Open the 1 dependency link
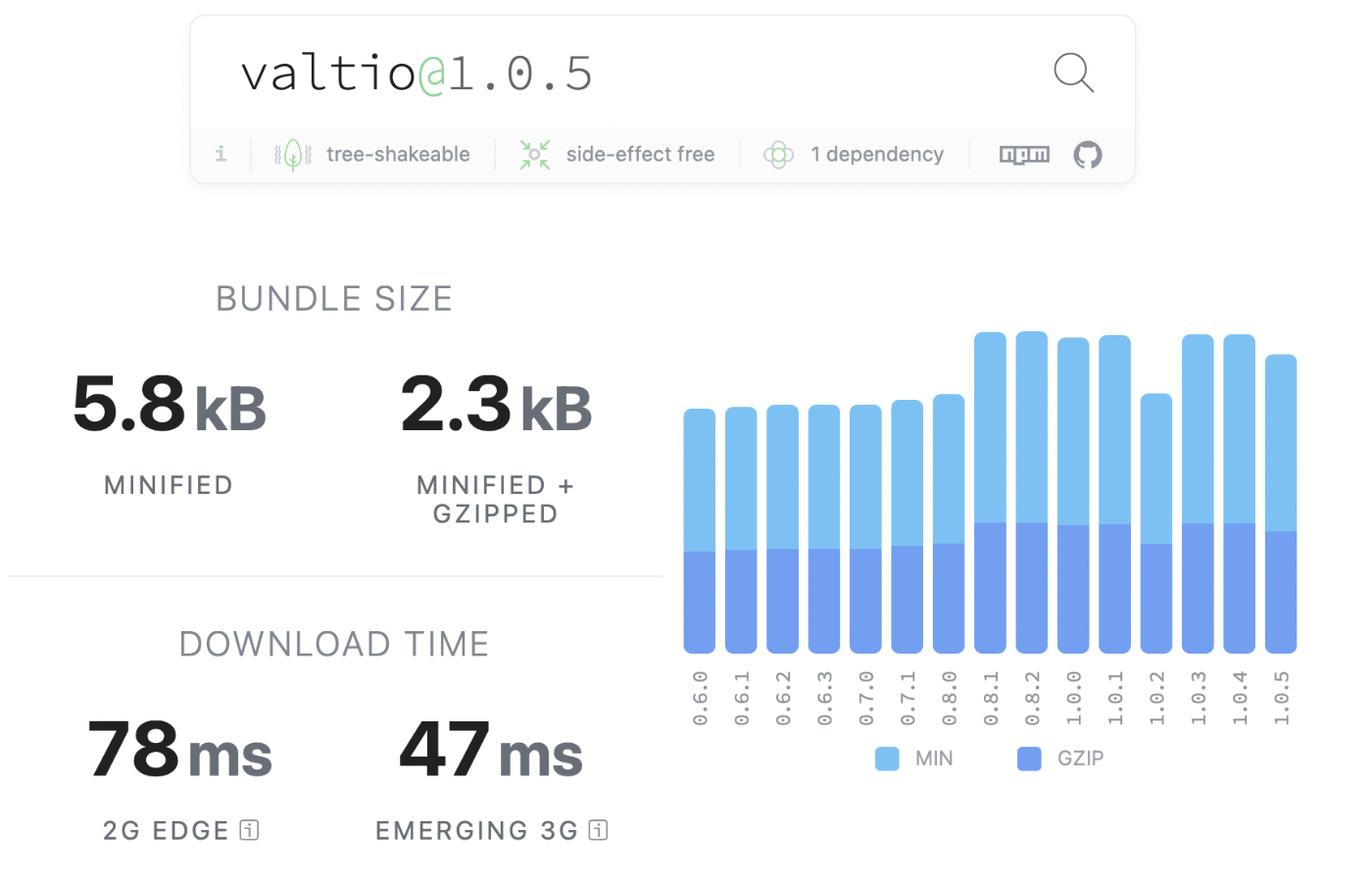 pyautogui.click(x=877, y=155)
